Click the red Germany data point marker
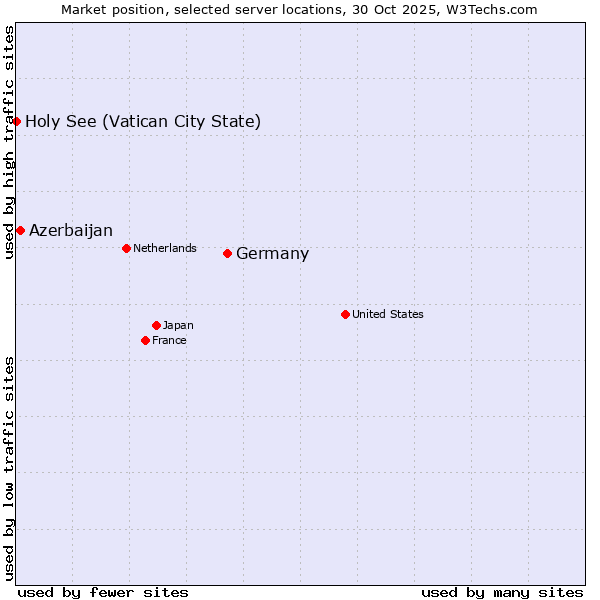The height and width of the screenshot is (600, 600). [x=227, y=253]
